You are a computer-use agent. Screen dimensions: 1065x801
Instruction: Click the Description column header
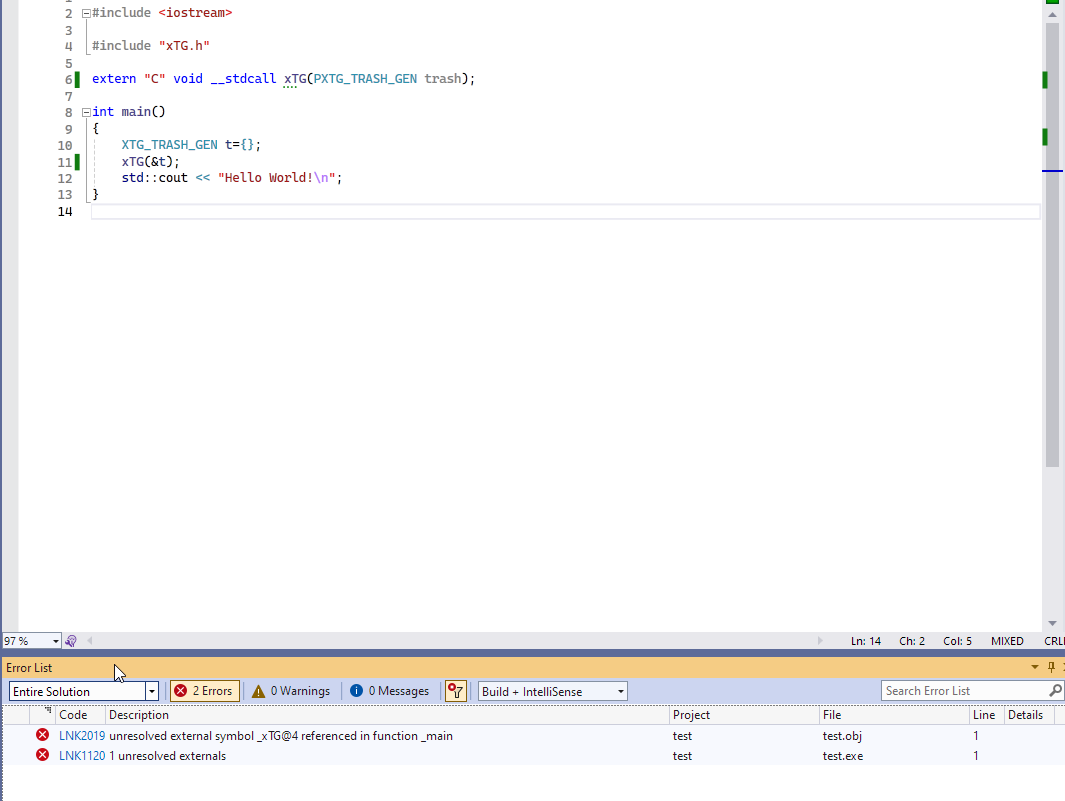[140, 714]
